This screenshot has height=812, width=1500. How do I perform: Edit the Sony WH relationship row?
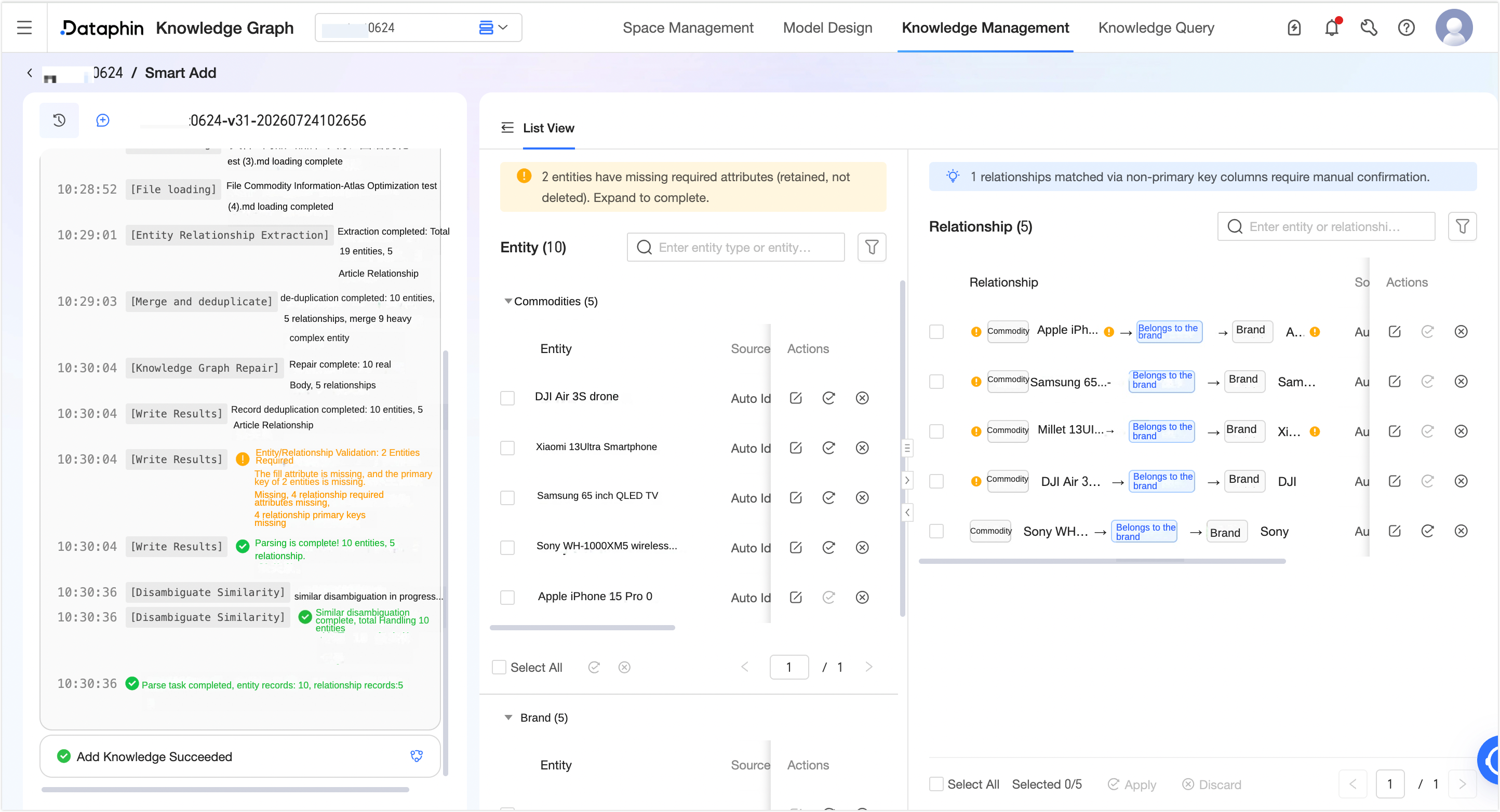pyautogui.click(x=1395, y=531)
